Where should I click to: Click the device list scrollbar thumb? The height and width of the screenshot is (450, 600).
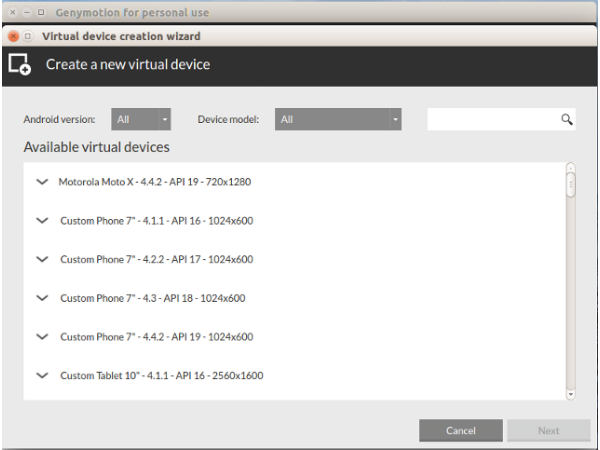click(x=571, y=185)
